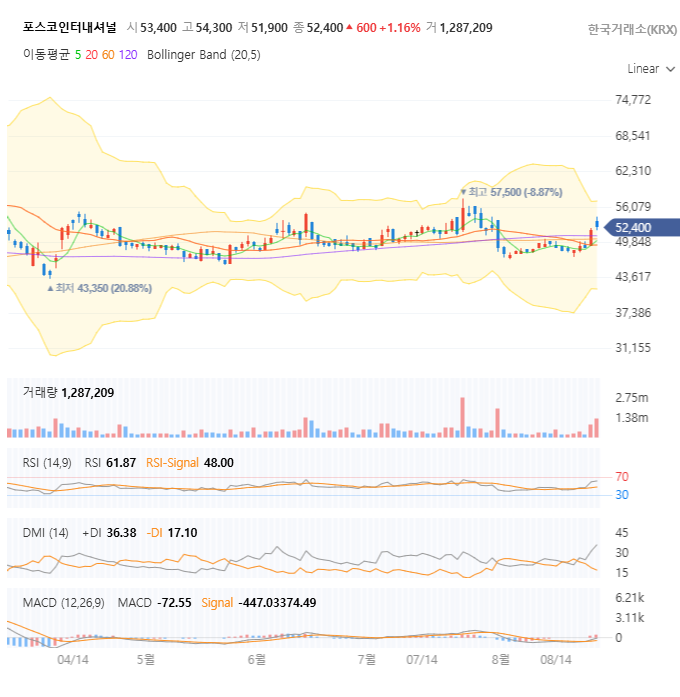Image resolution: width=680 pixels, height=697 pixels.
Task: Click the 08/14 date axis label
Action: pyautogui.click(x=556, y=660)
